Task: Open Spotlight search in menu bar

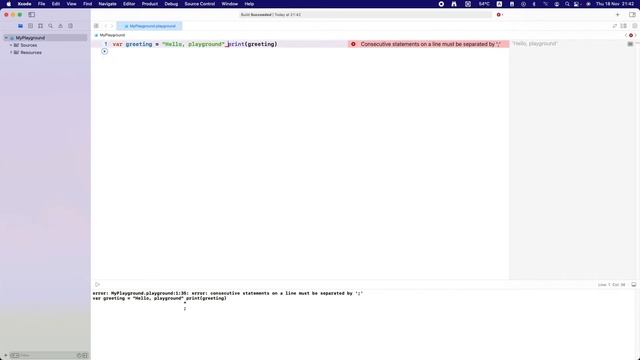Action: 567,4
